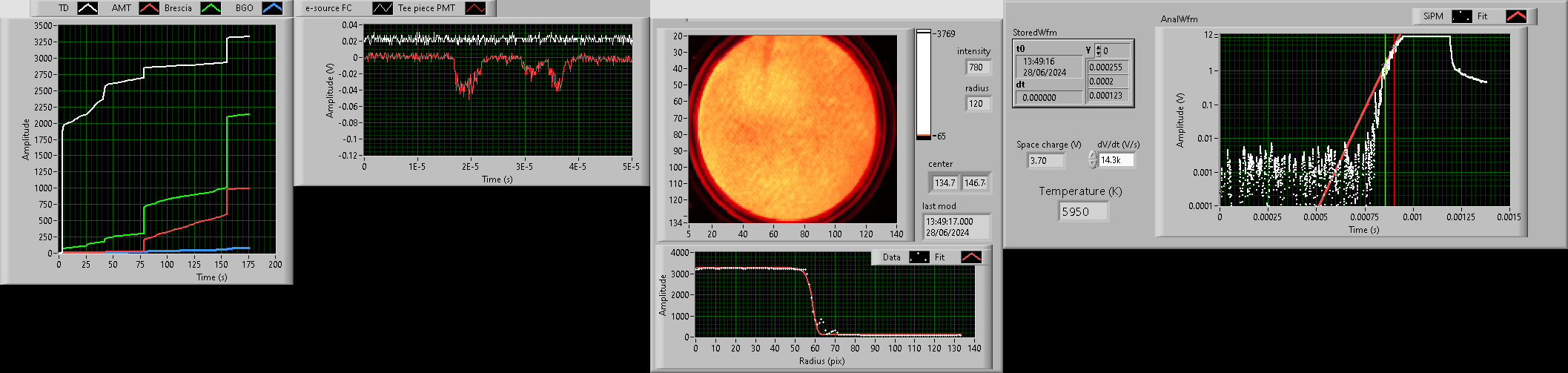Select the radius field showing 120
The image size is (1568, 373).
click(978, 104)
